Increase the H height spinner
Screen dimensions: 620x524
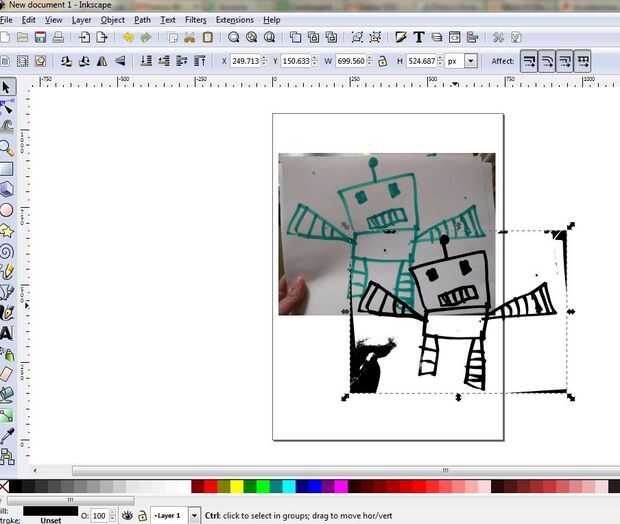tap(440, 59)
